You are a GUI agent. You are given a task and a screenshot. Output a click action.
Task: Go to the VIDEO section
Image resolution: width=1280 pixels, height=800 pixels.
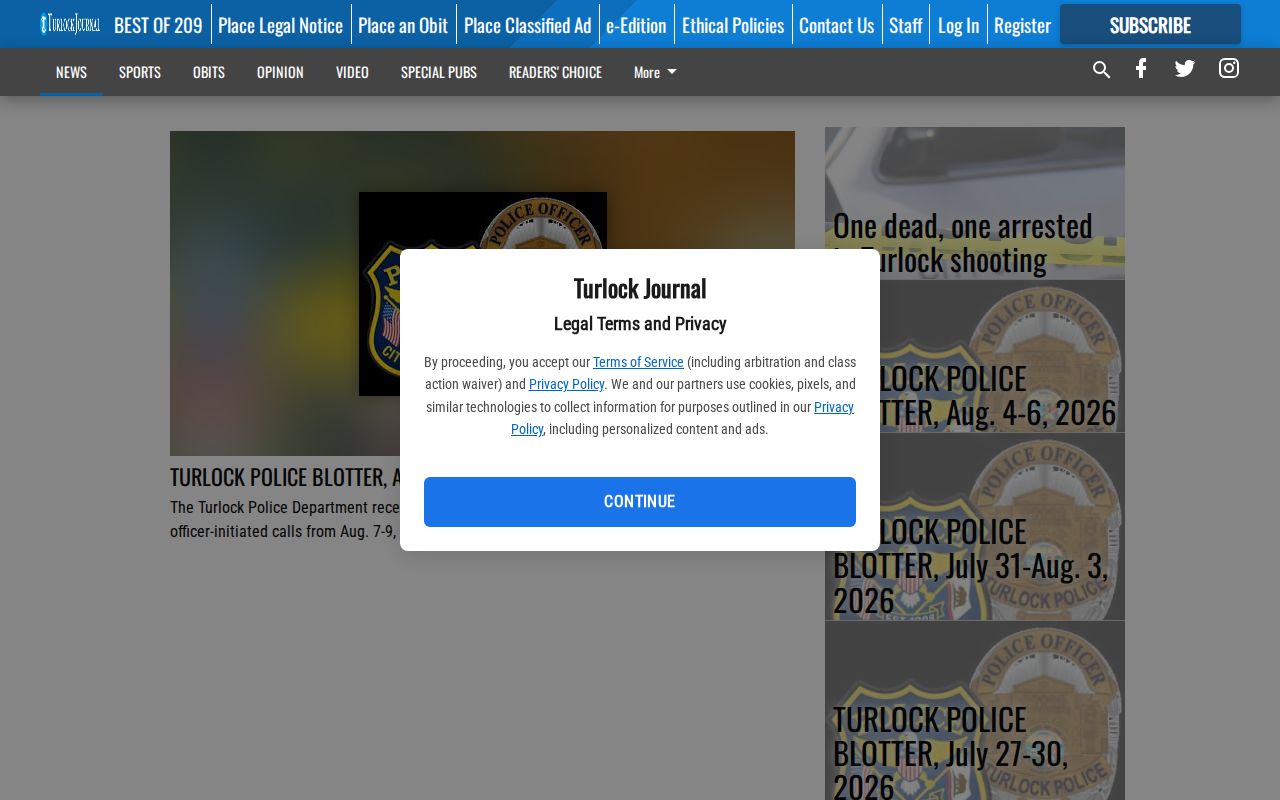click(x=352, y=72)
